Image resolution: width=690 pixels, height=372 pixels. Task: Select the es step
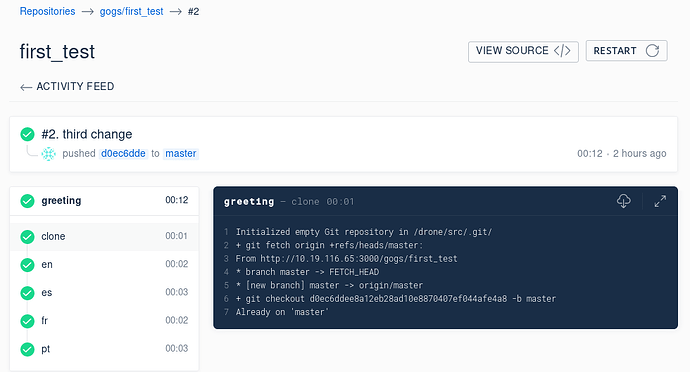(x=104, y=293)
